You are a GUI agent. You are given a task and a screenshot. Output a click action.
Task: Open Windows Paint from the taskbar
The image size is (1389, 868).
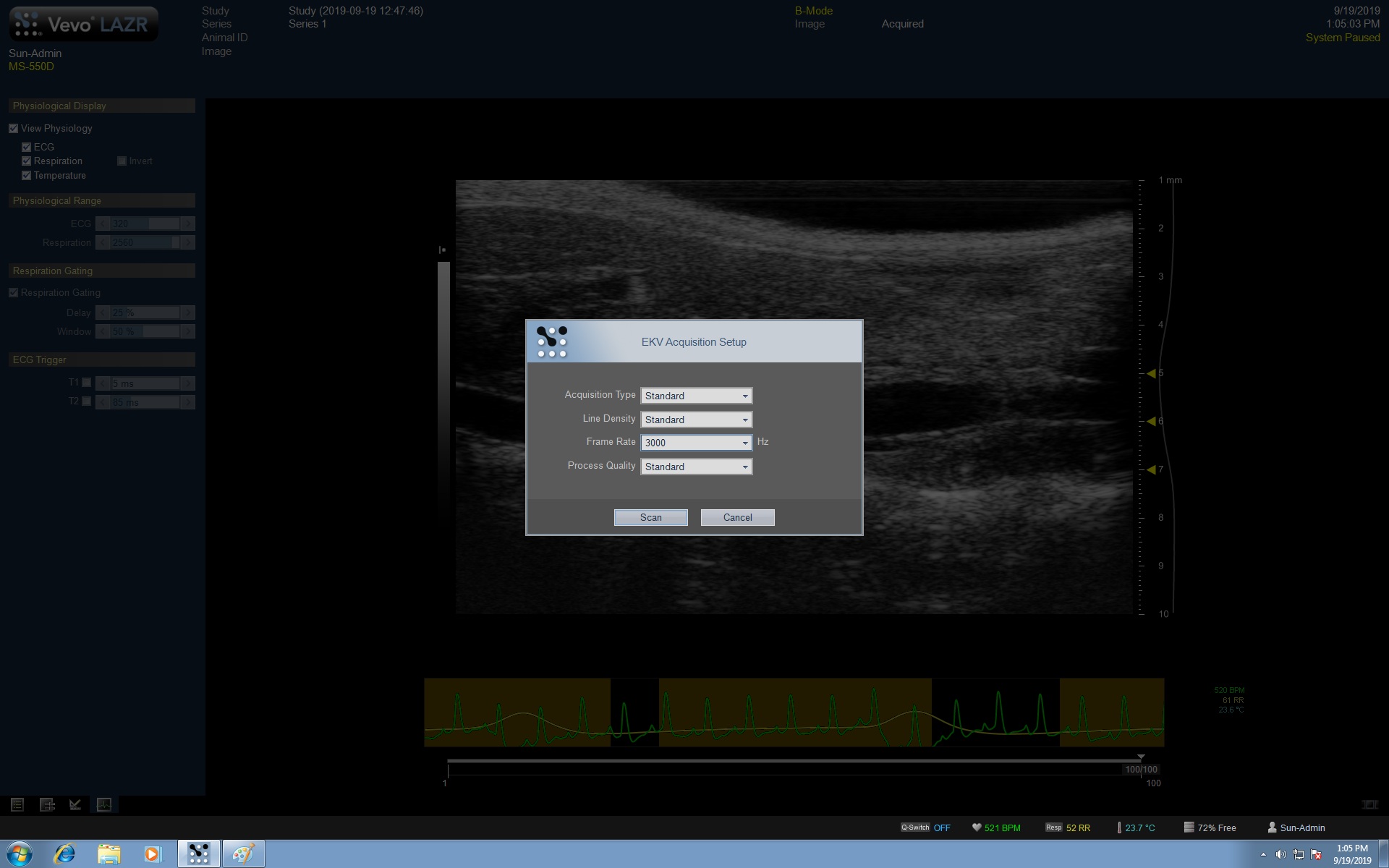pyautogui.click(x=243, y=854)
